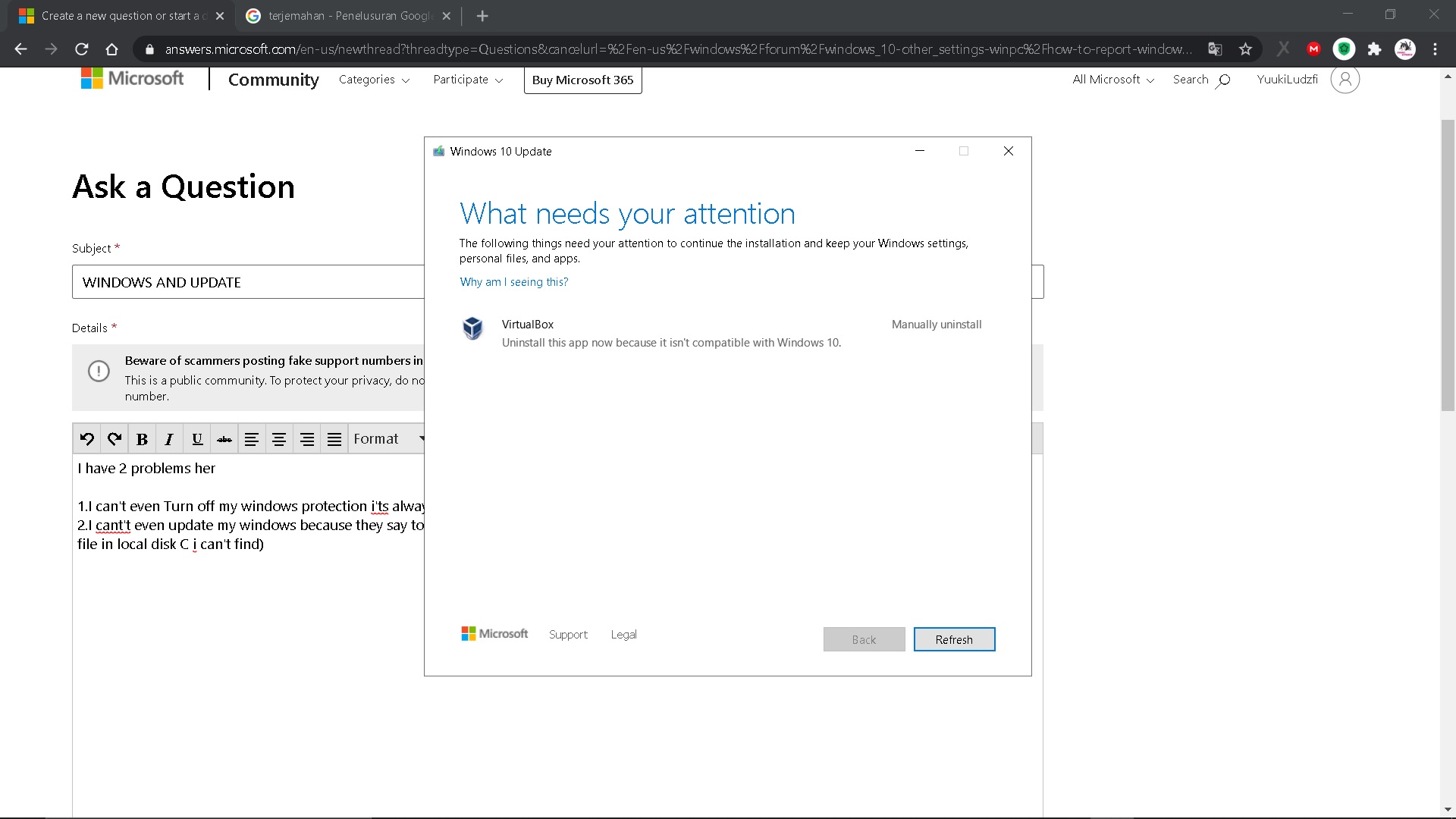Click the scrollbar down arrow
The height and width of the screenshot is (819, 1456).
[1448, 810]
